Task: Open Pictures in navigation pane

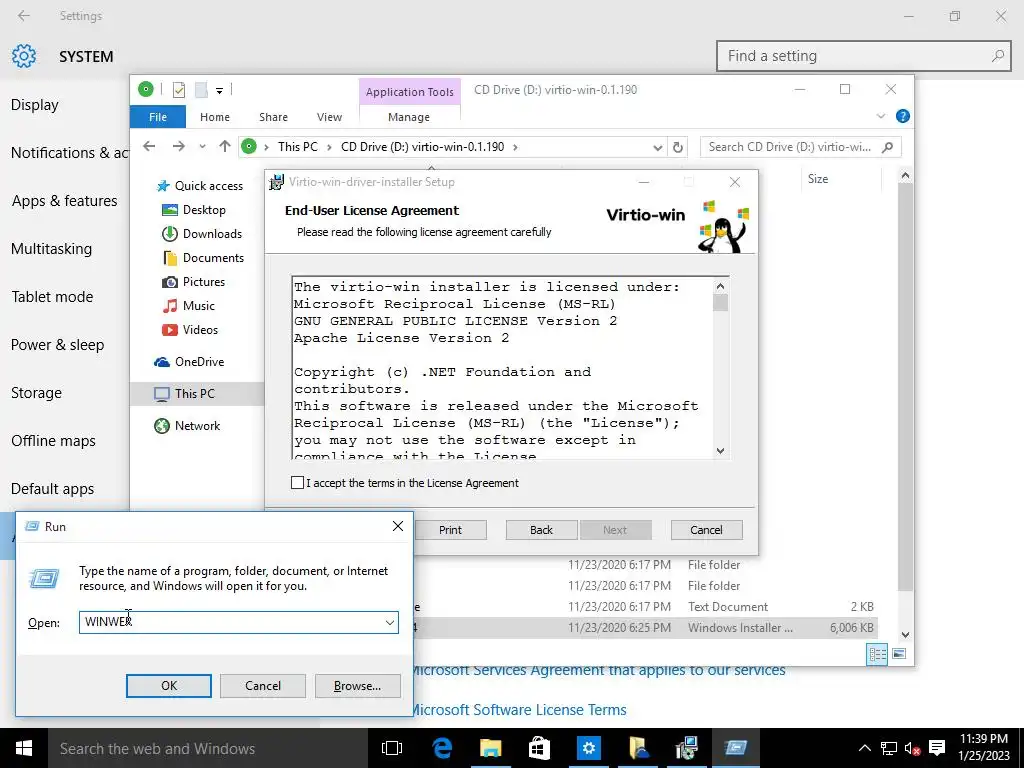Action: pyautogui.click(x=193, y=281)
